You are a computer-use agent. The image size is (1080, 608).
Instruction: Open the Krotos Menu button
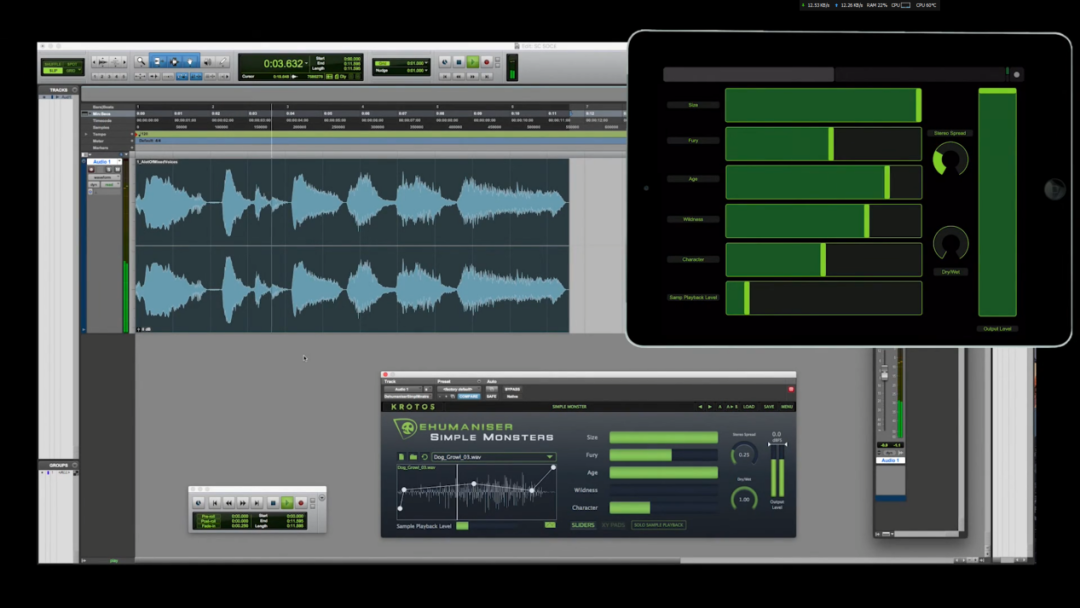pos(787,406)
